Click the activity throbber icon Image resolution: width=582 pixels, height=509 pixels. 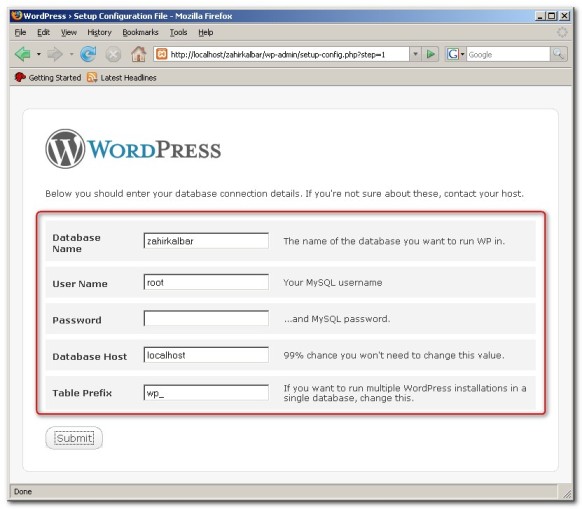(x=562, y=32)
